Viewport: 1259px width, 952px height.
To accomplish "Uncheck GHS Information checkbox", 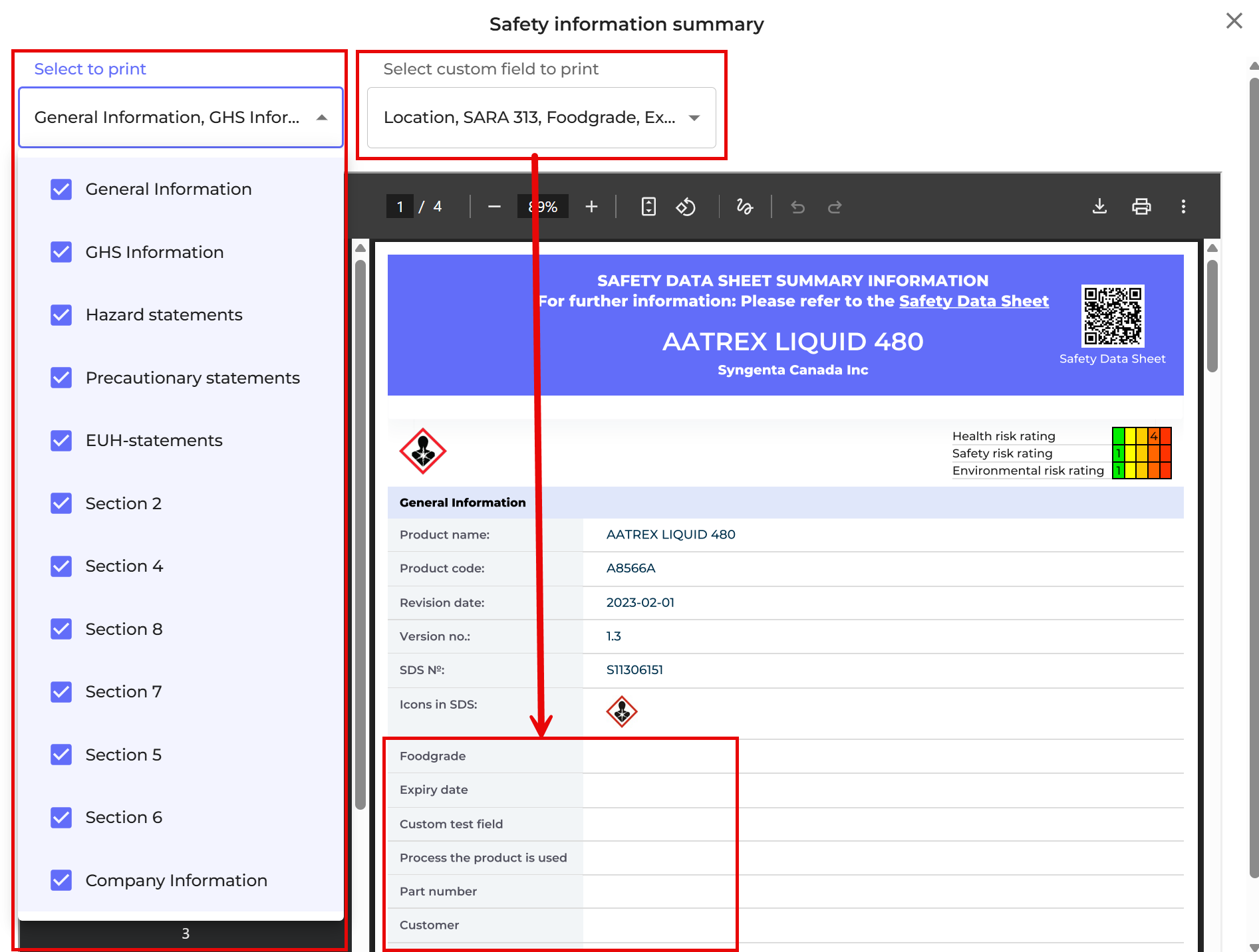I will tap(61, 252).
